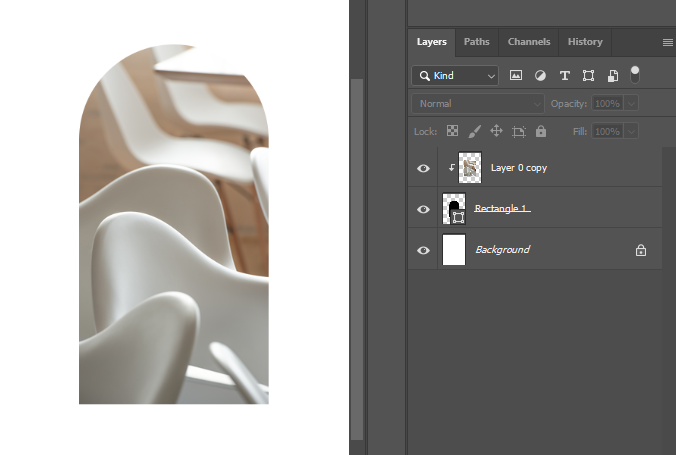Click the Fill value field

tap(607, 131)
